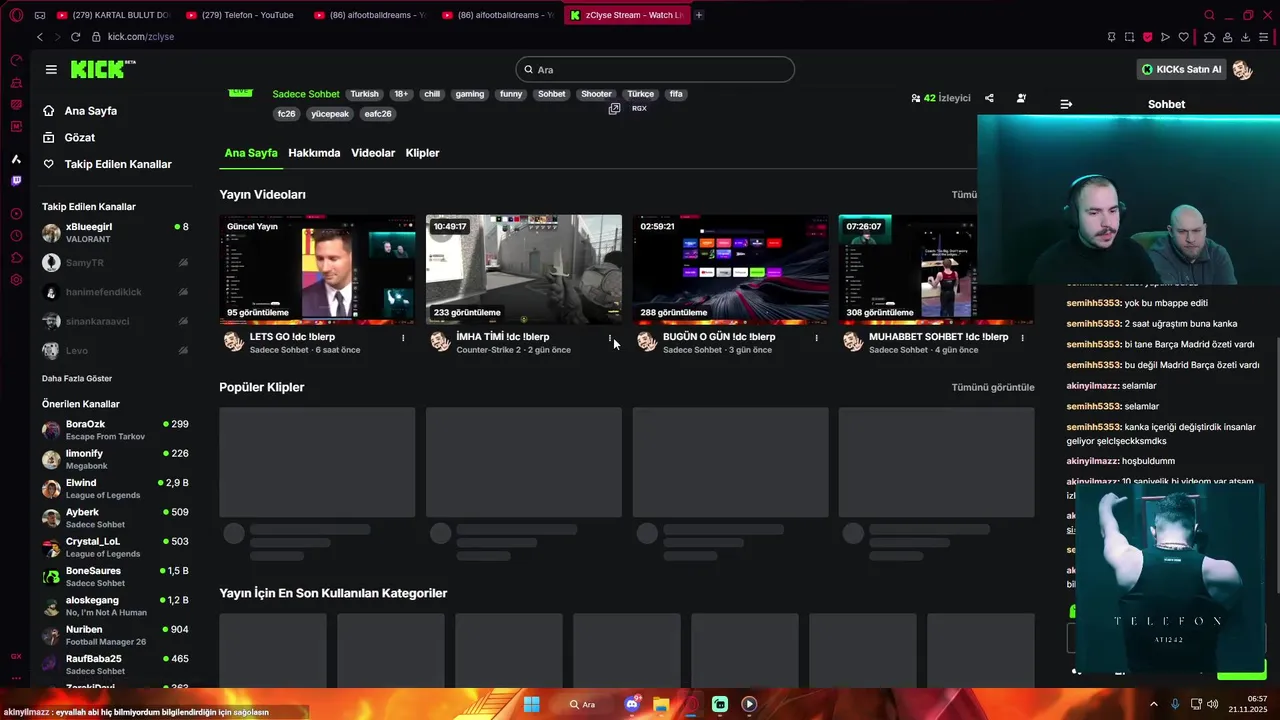
Task: Open the Opera sidebar three-dots menu
Action: pyautogui.click(x=16, y=677)
